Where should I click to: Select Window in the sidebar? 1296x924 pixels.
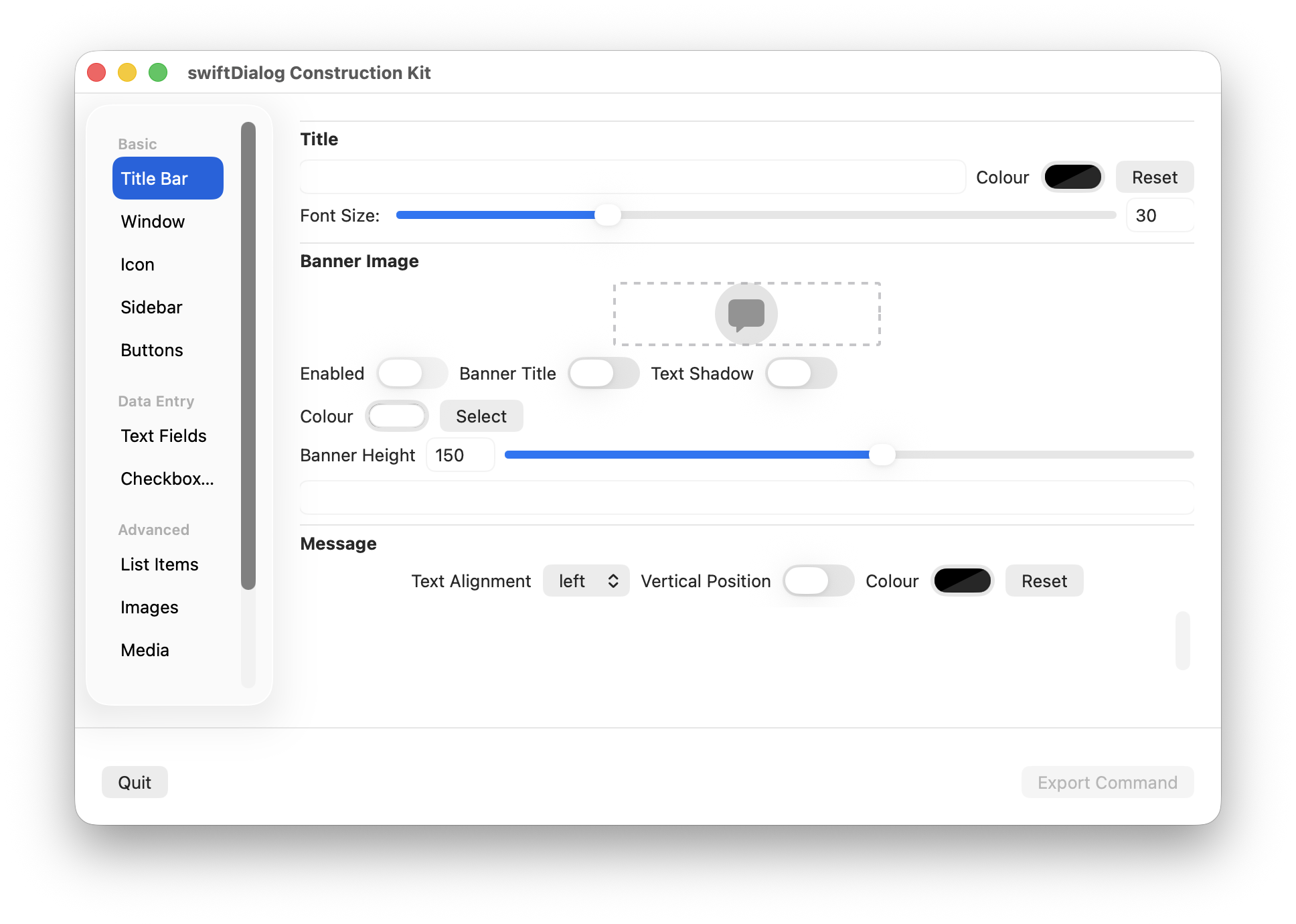click(x=153, y=222)
